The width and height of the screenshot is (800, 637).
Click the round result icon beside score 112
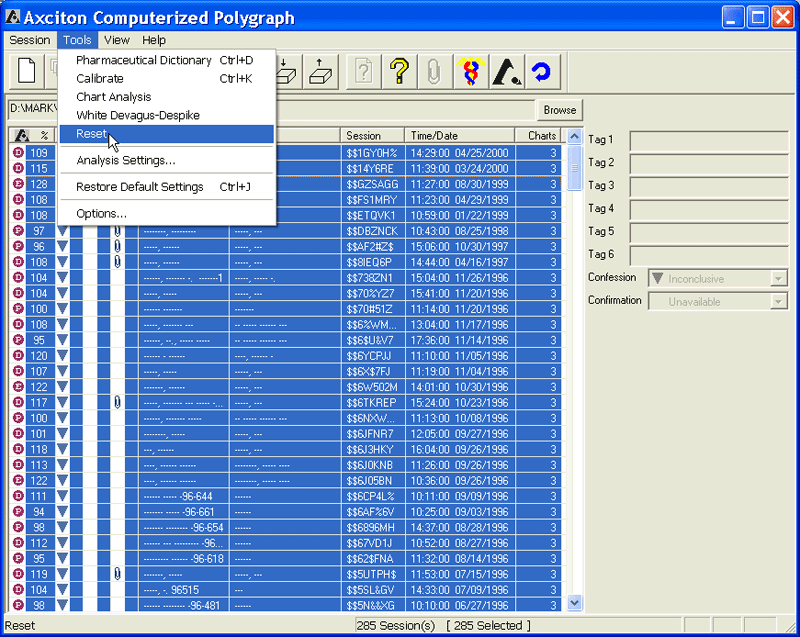click(x=18, y=543)
